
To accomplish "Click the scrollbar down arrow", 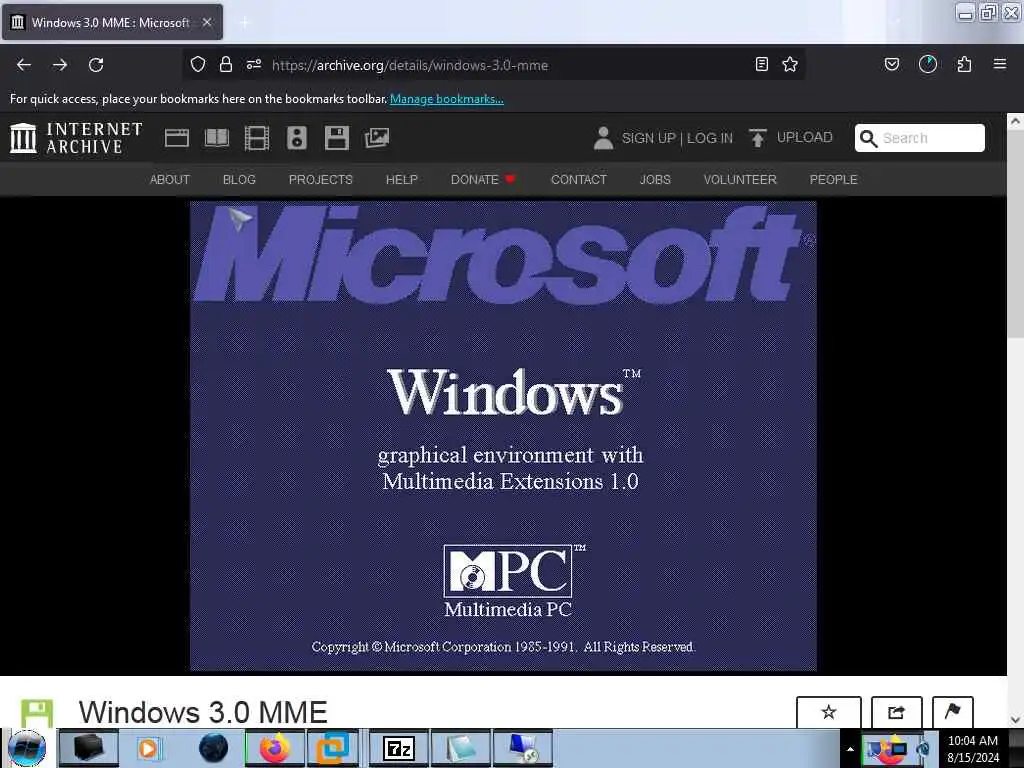I will tap(1015, 720).
